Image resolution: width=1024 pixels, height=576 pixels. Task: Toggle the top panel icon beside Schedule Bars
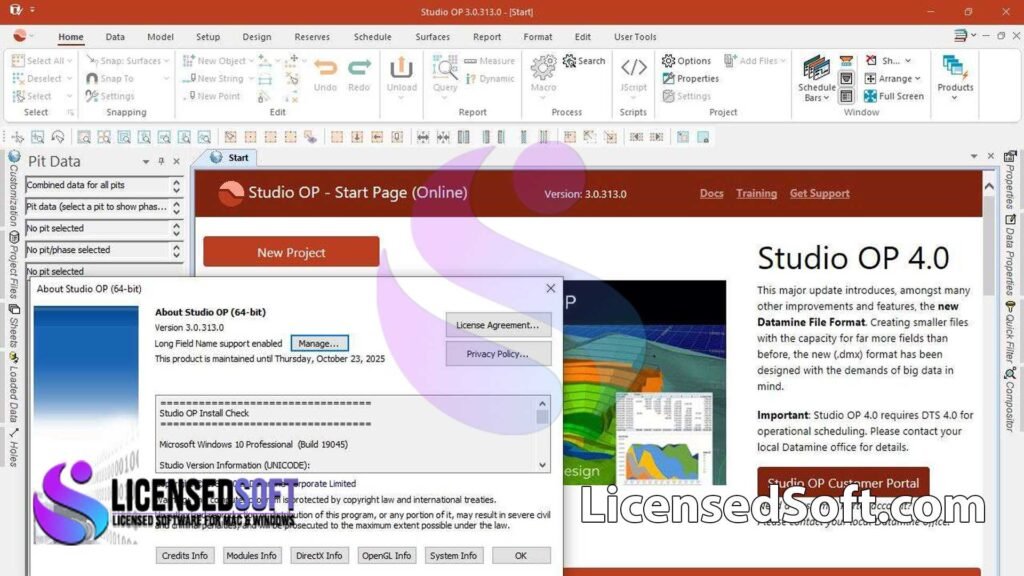point(846,61)
